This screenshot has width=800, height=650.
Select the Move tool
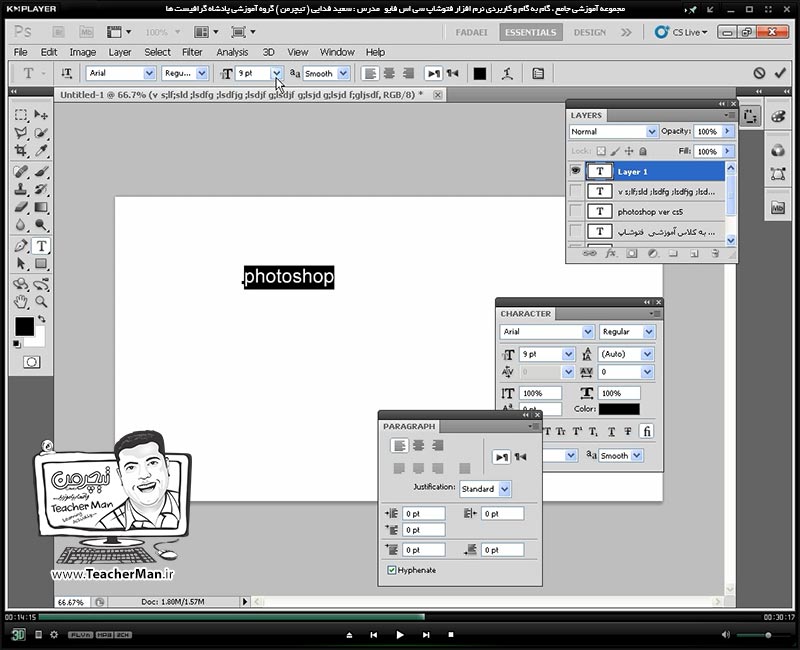click(41, 115)
